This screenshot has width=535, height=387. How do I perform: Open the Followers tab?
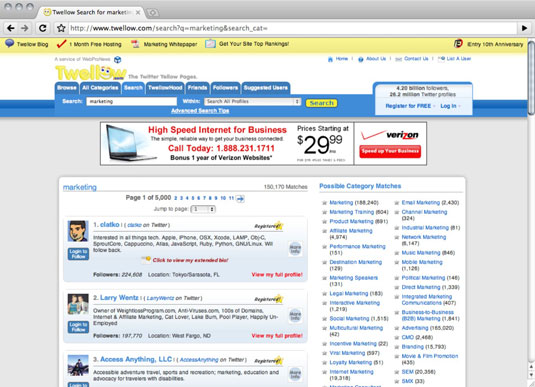coord(226,88)
